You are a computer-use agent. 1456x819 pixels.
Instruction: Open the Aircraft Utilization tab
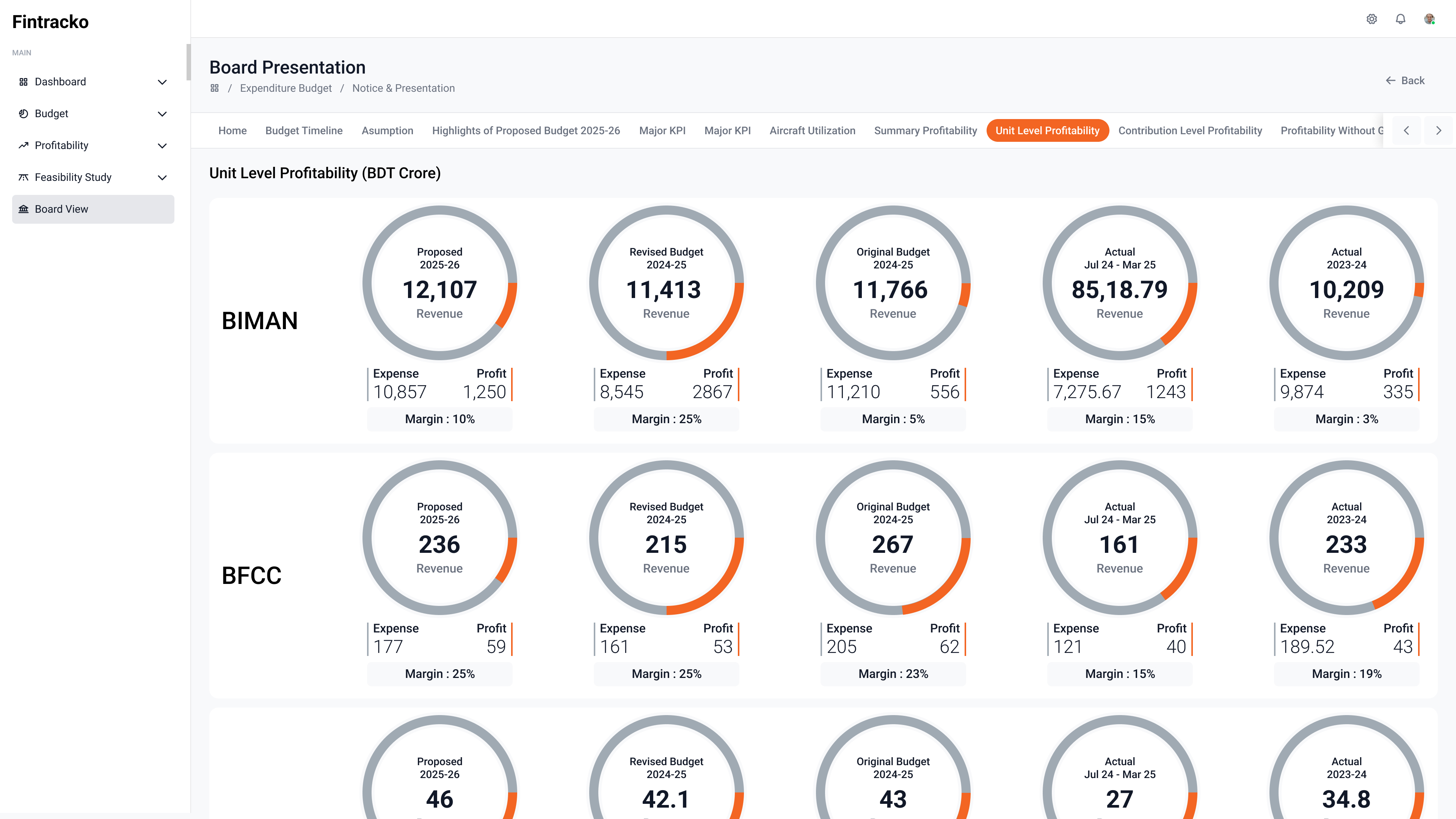point(812,130)
